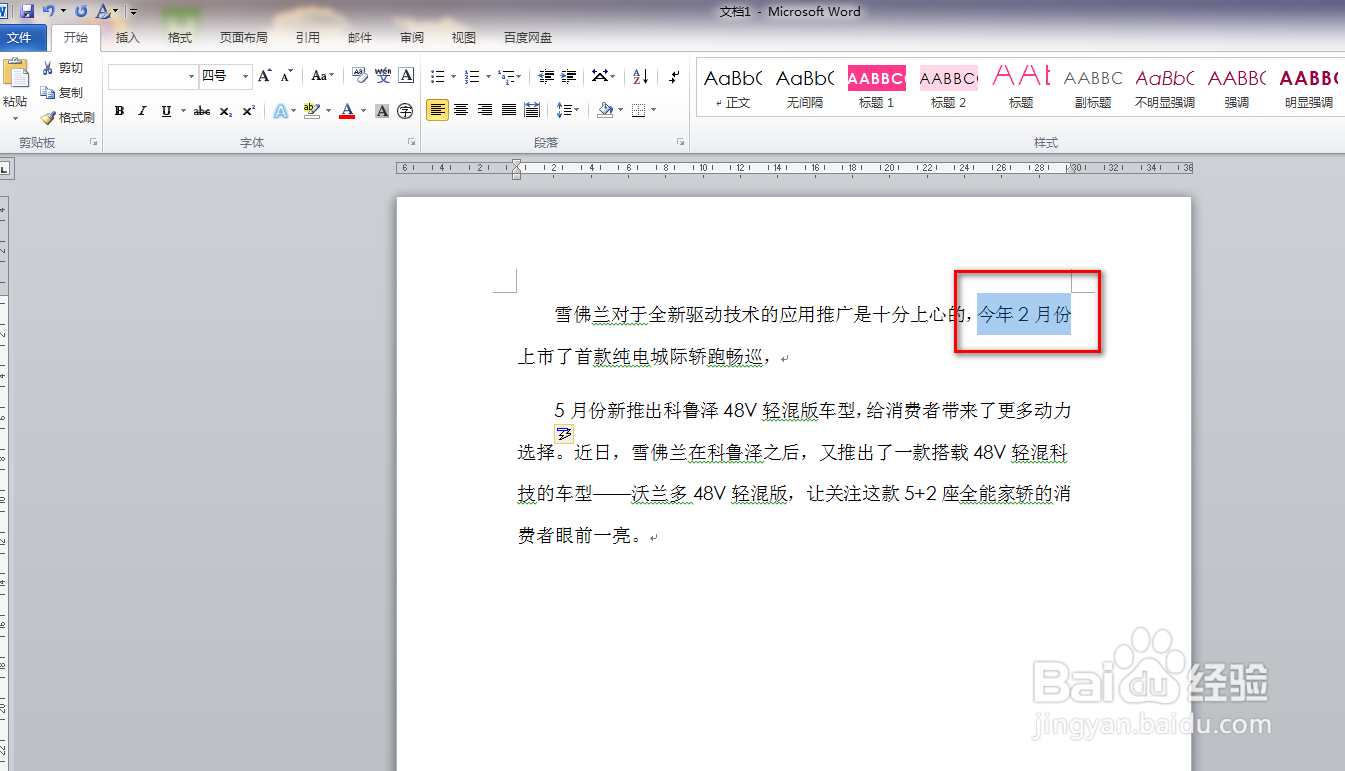This screenshot has width=1345, height=771.
Task: Show or hide paragraph marks
Action: click(x=675, y=76)
